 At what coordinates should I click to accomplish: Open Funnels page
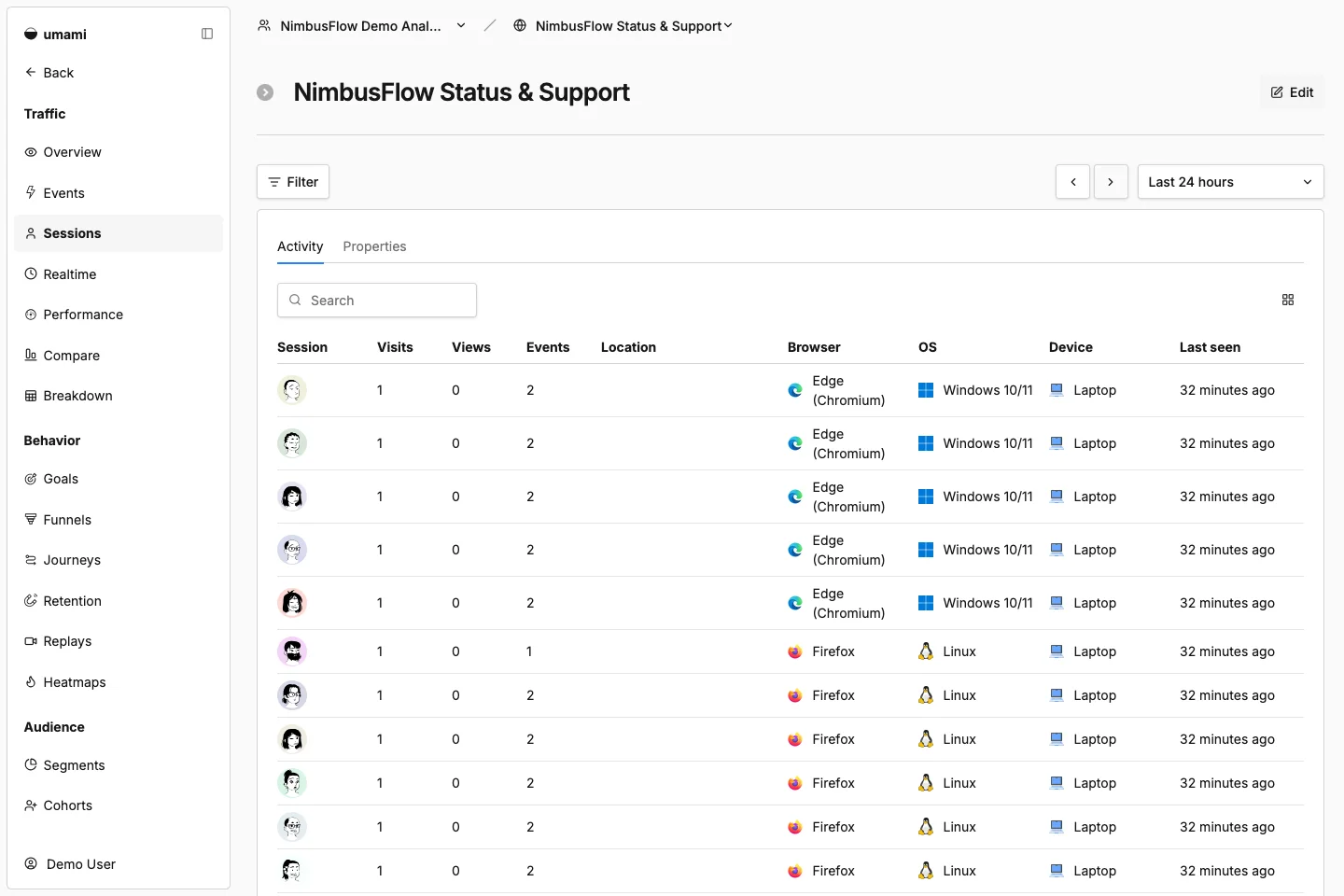pos(119,520)
